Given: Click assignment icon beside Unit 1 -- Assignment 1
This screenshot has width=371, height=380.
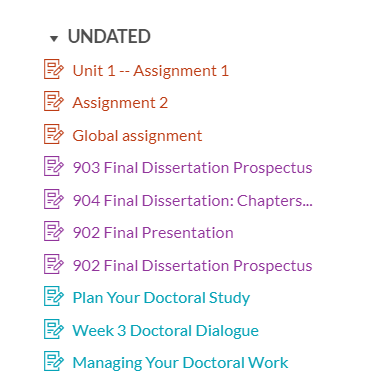Looking at the screenshot, I should click(54, 69).
